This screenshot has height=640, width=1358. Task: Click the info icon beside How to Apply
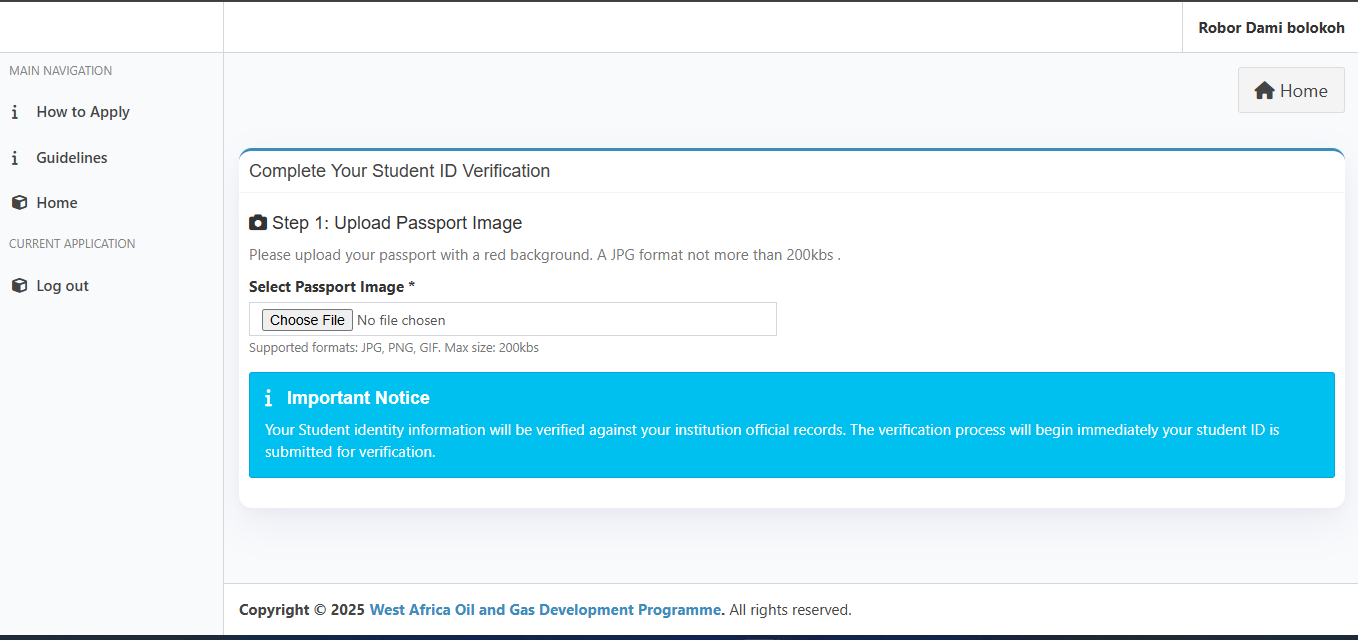point(15,112)
